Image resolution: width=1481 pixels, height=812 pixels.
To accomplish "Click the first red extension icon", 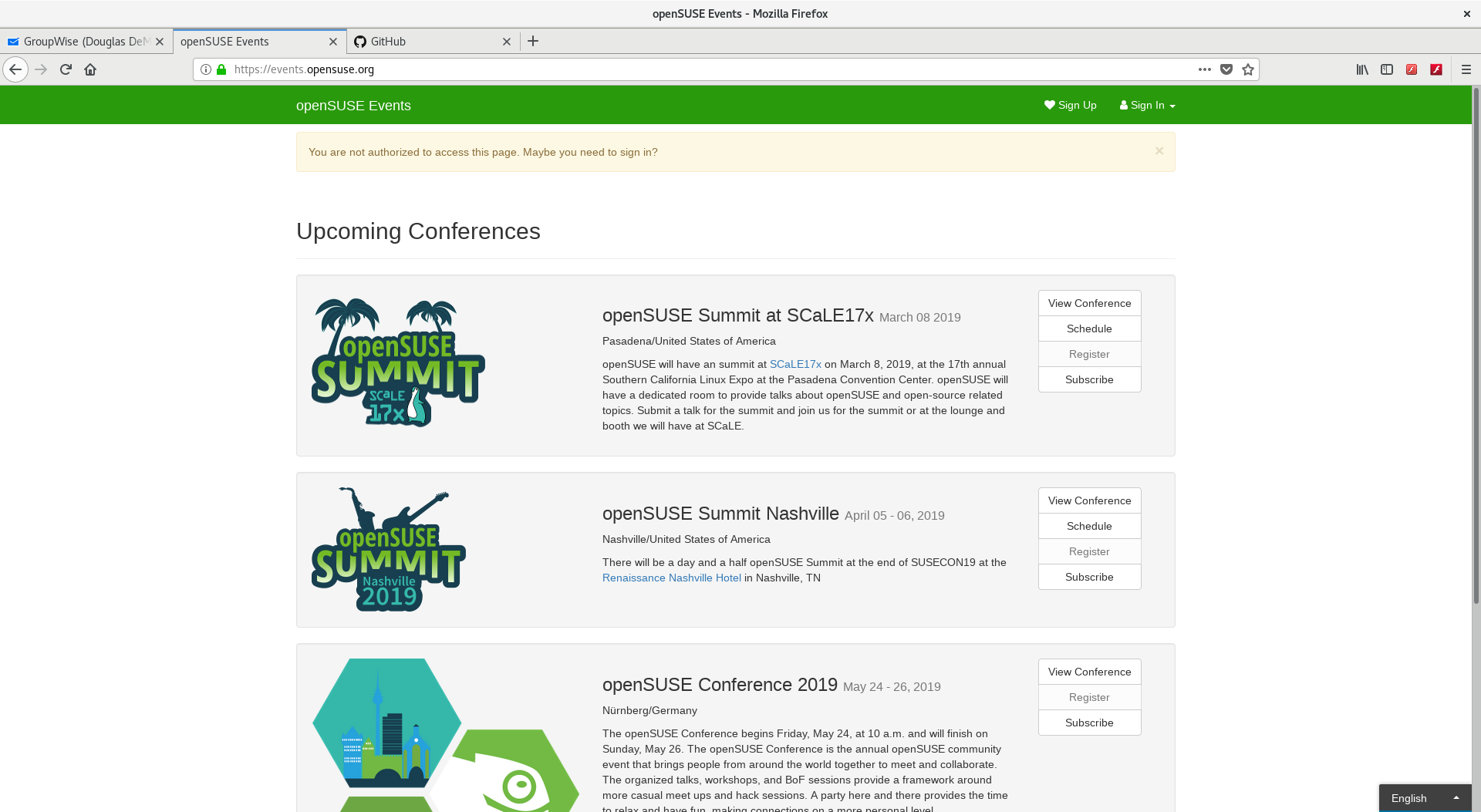I will coord(1412,69).
